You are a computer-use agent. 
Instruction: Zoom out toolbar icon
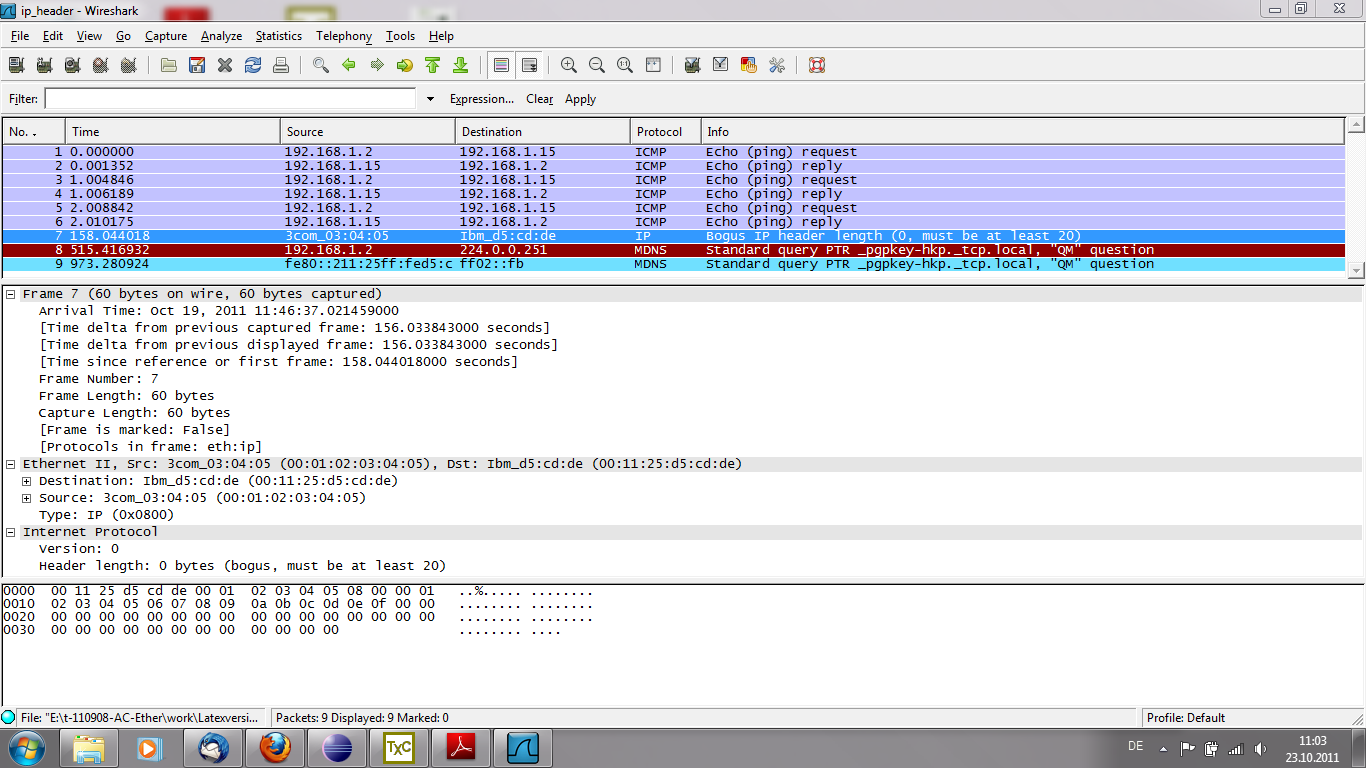click(597, 65)
